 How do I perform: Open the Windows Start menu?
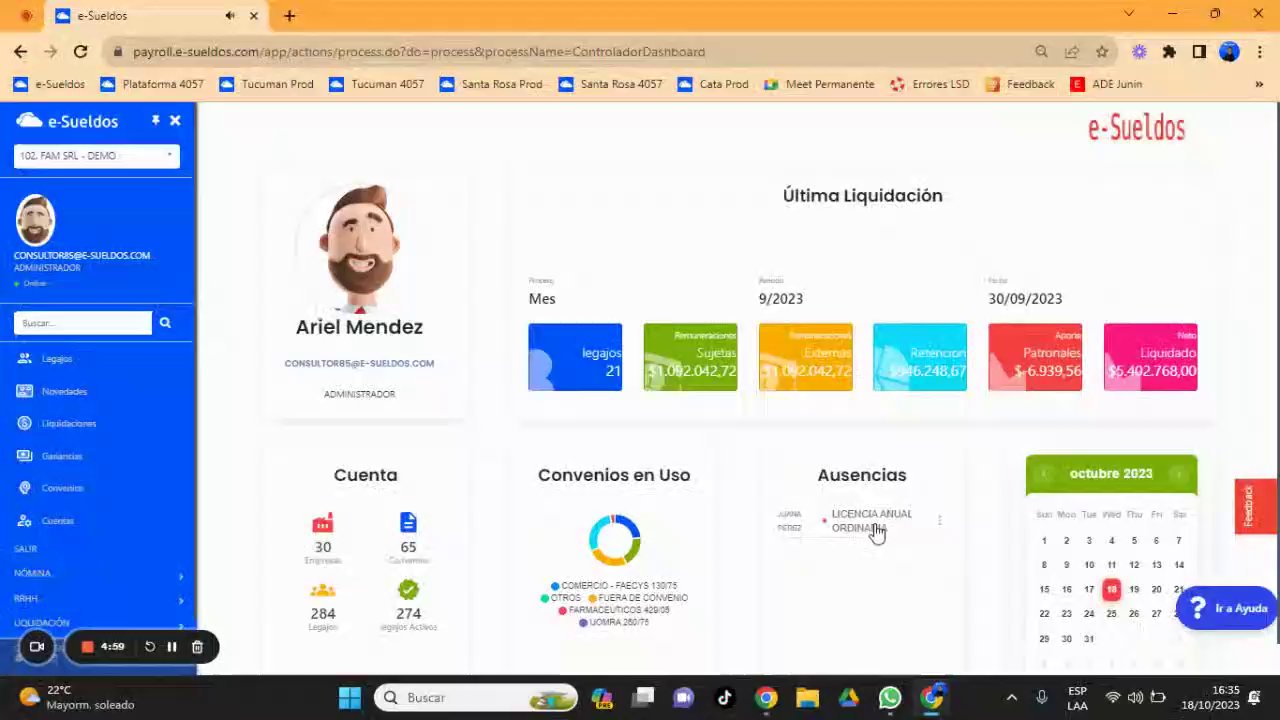(x=349, y=698)
